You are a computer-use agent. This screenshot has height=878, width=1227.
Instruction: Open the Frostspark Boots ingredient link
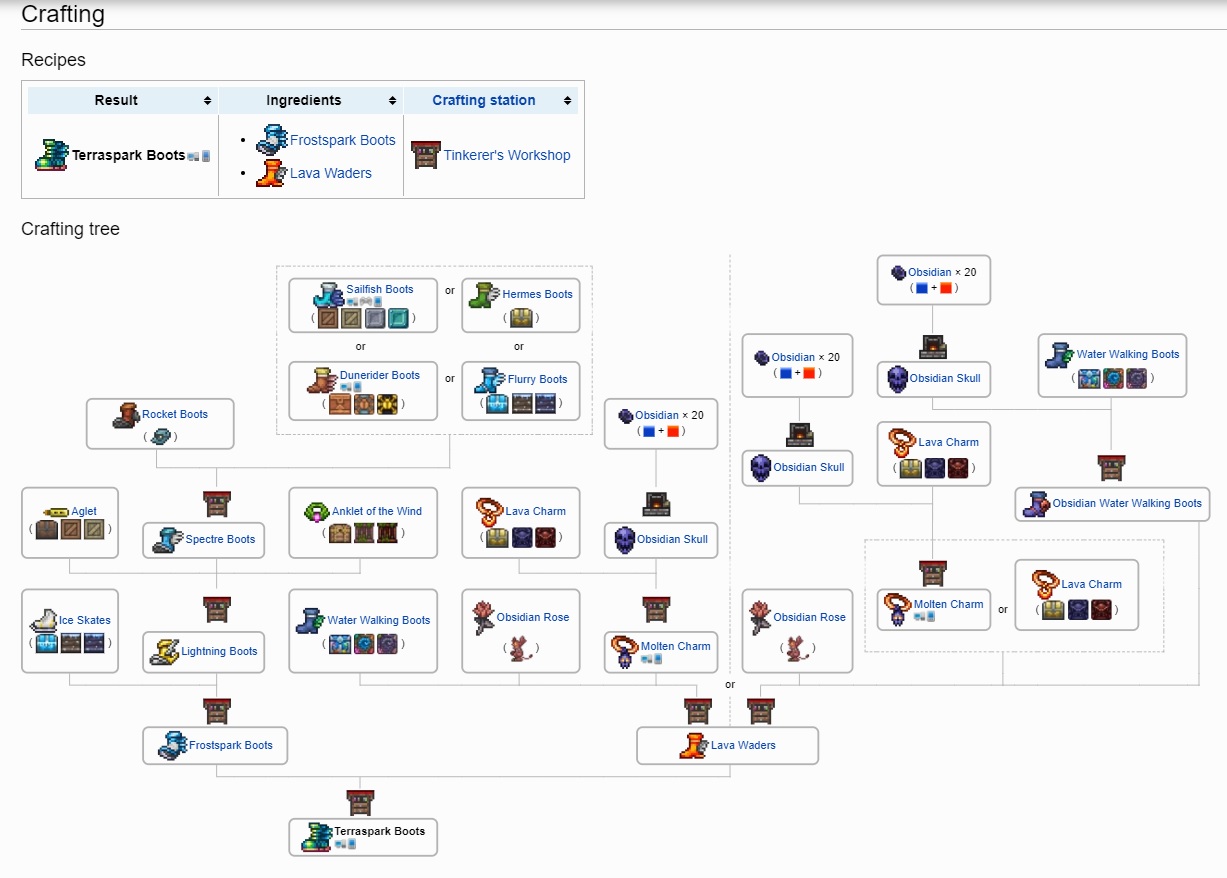pos(343,140)
